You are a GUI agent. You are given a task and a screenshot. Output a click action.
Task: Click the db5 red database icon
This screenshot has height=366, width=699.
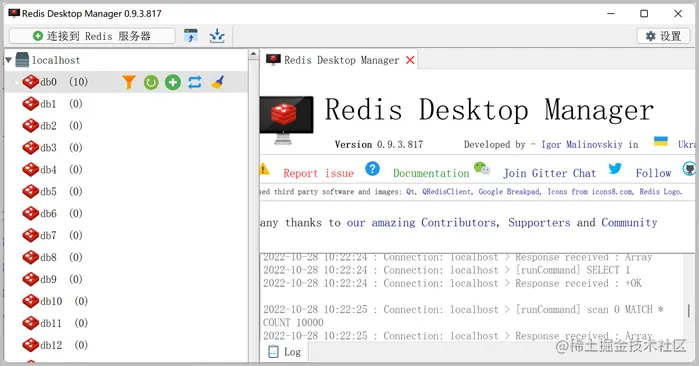point(30,191)
